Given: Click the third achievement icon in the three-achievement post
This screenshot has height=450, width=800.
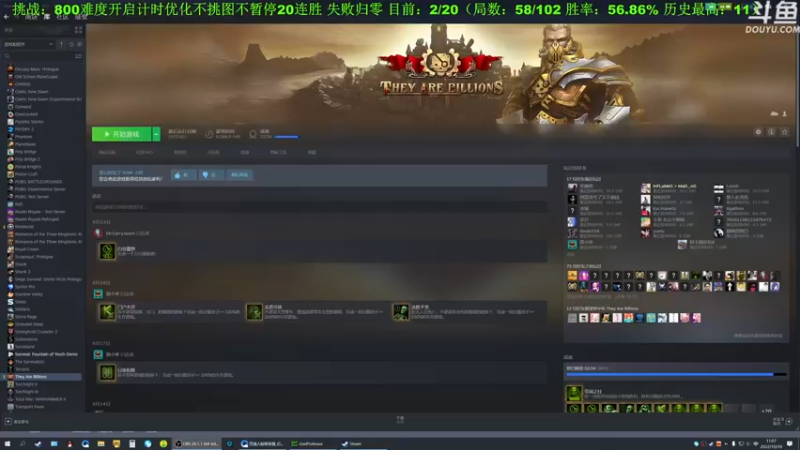Looking at the screenshot, I should (401, 312).
